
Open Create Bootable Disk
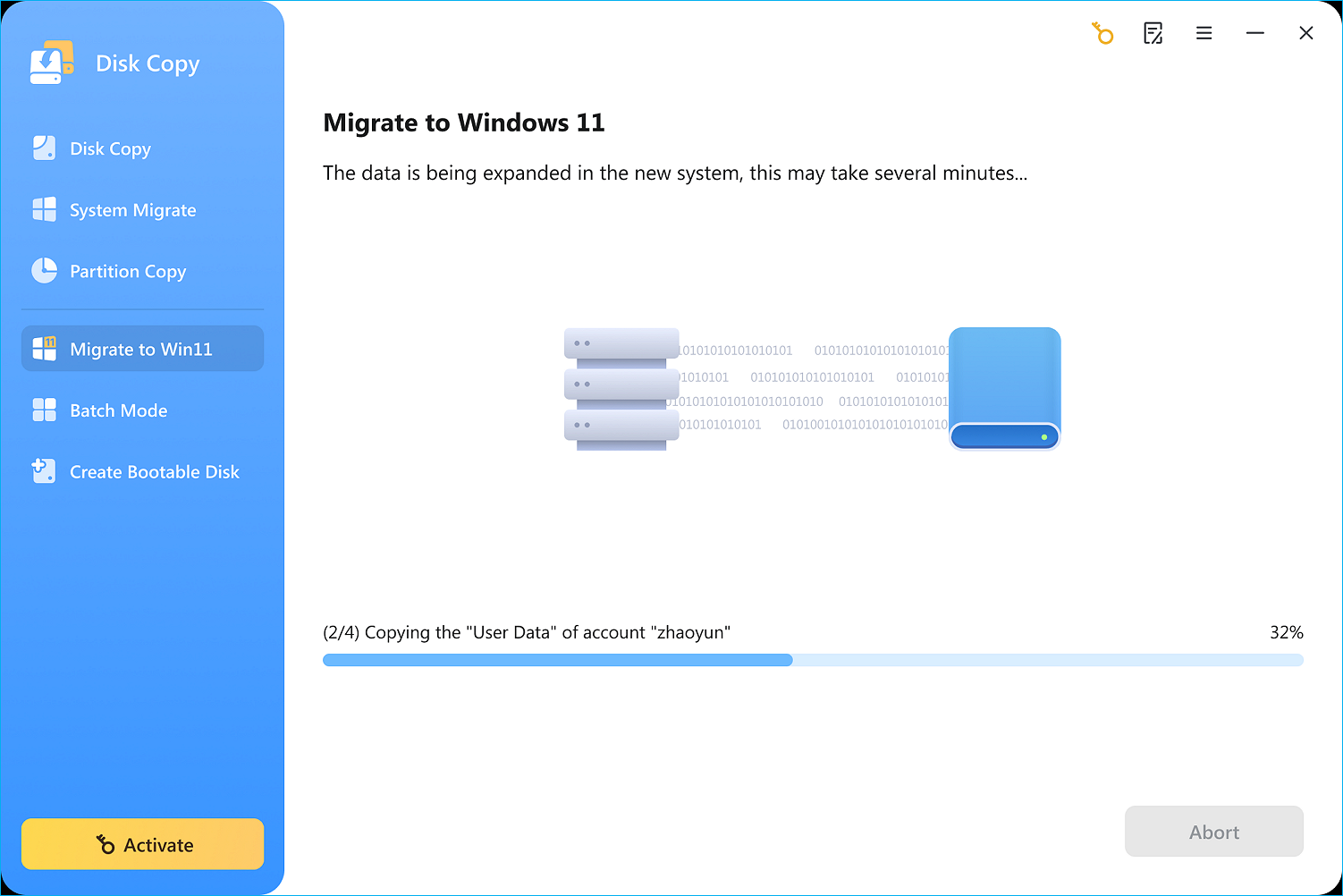click(x=142, y=472)
